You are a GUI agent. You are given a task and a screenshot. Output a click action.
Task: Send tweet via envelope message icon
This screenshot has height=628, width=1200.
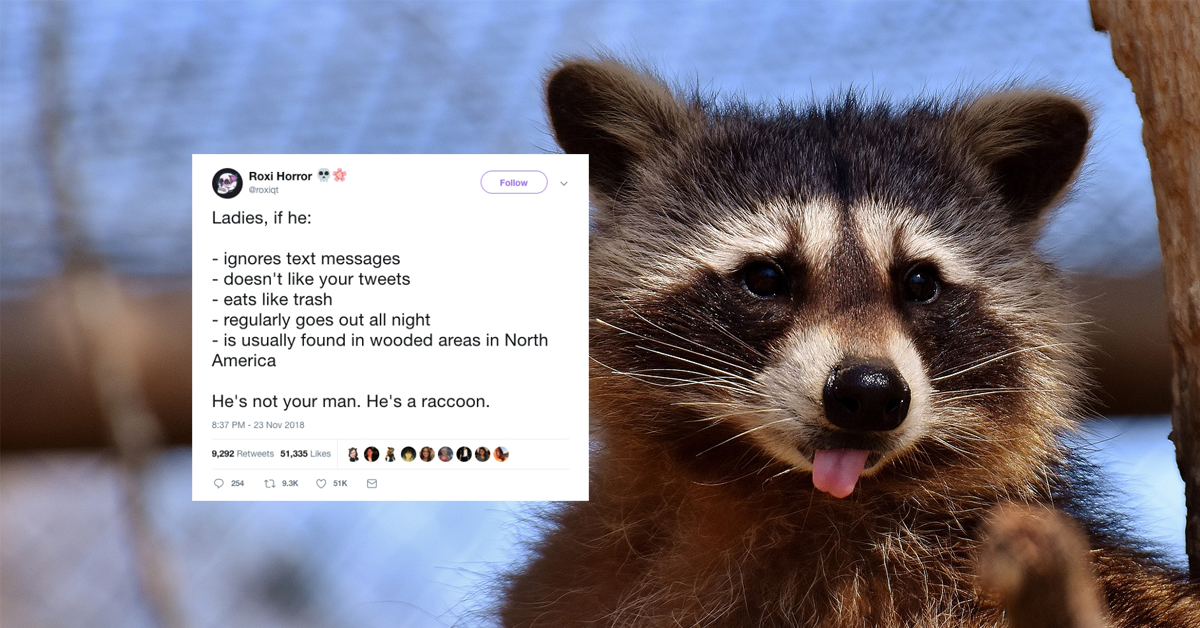point(372,483)
